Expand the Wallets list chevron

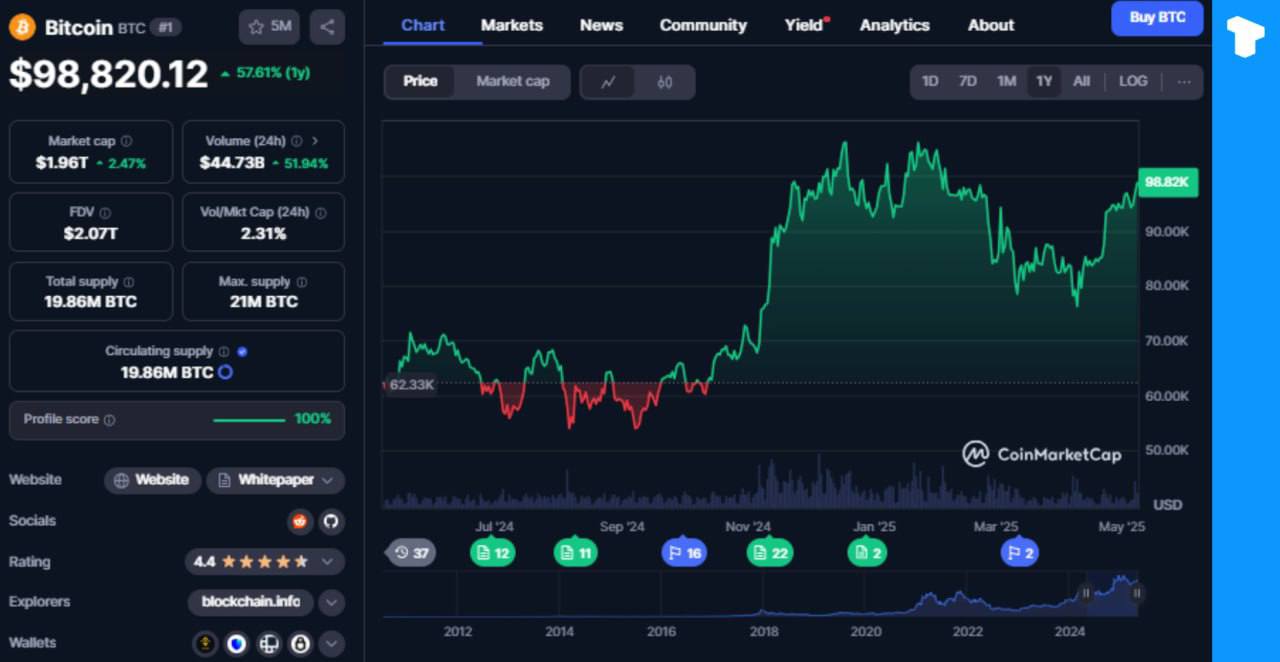pyautogui.click(x=332, y=644)
